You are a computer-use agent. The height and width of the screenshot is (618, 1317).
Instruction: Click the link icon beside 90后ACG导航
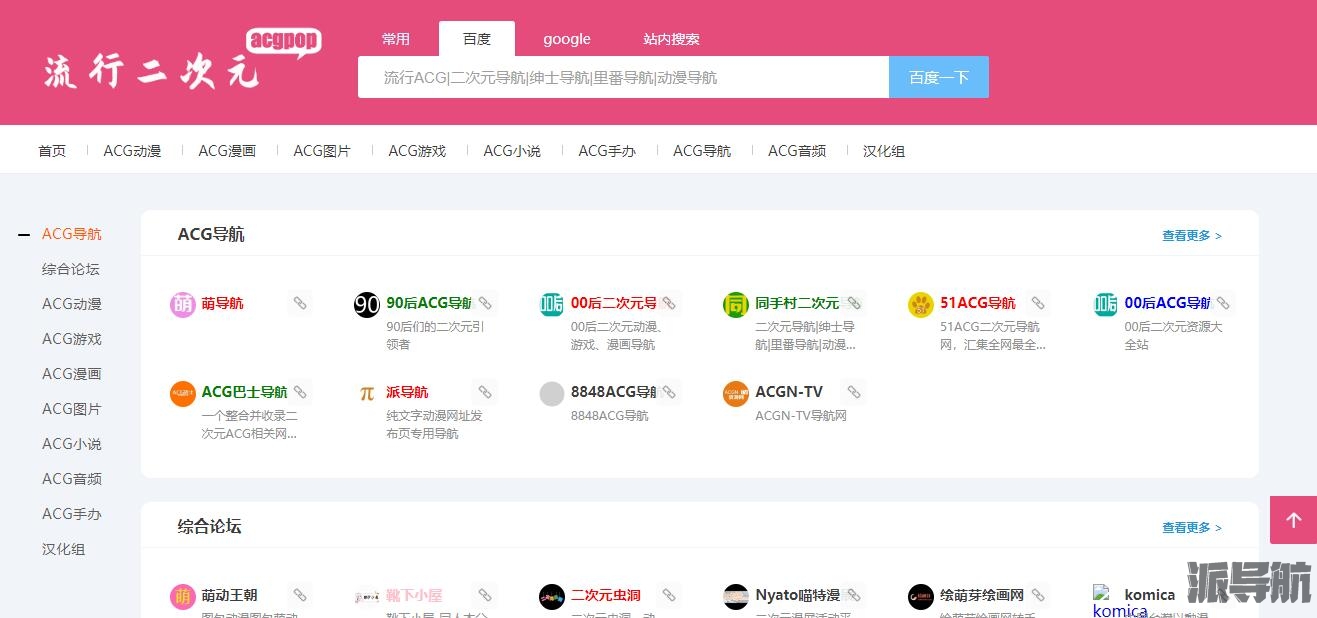485,303
